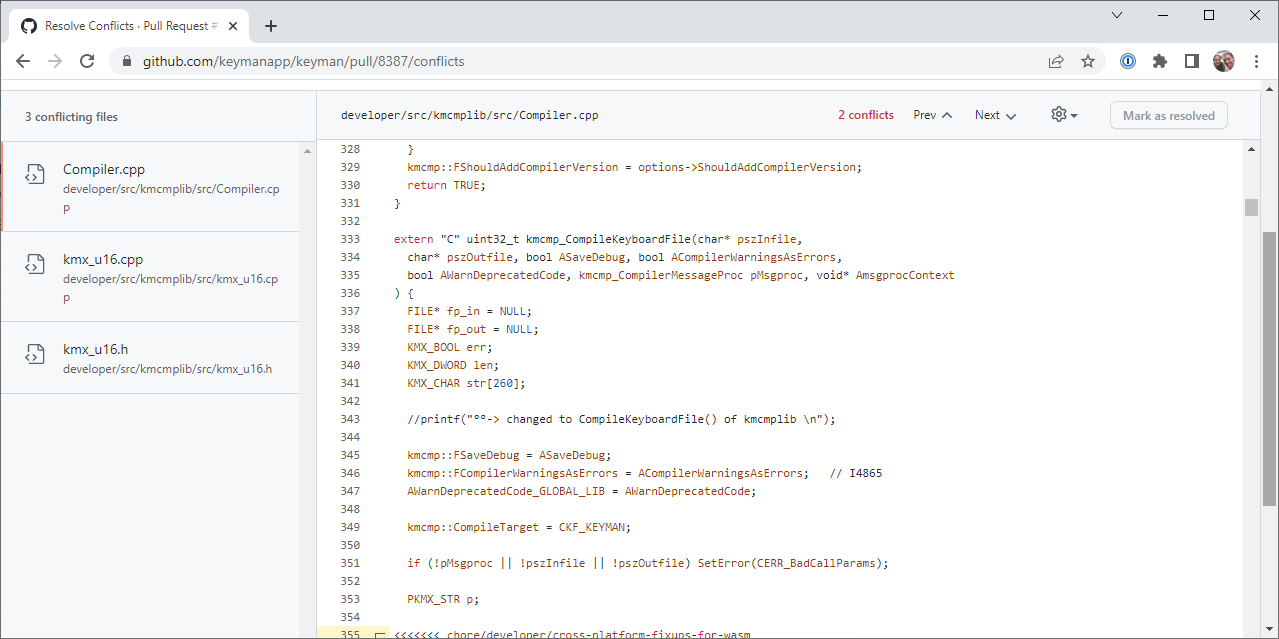Click the file icon beside kmx_u16.cpp

(34, 264)
